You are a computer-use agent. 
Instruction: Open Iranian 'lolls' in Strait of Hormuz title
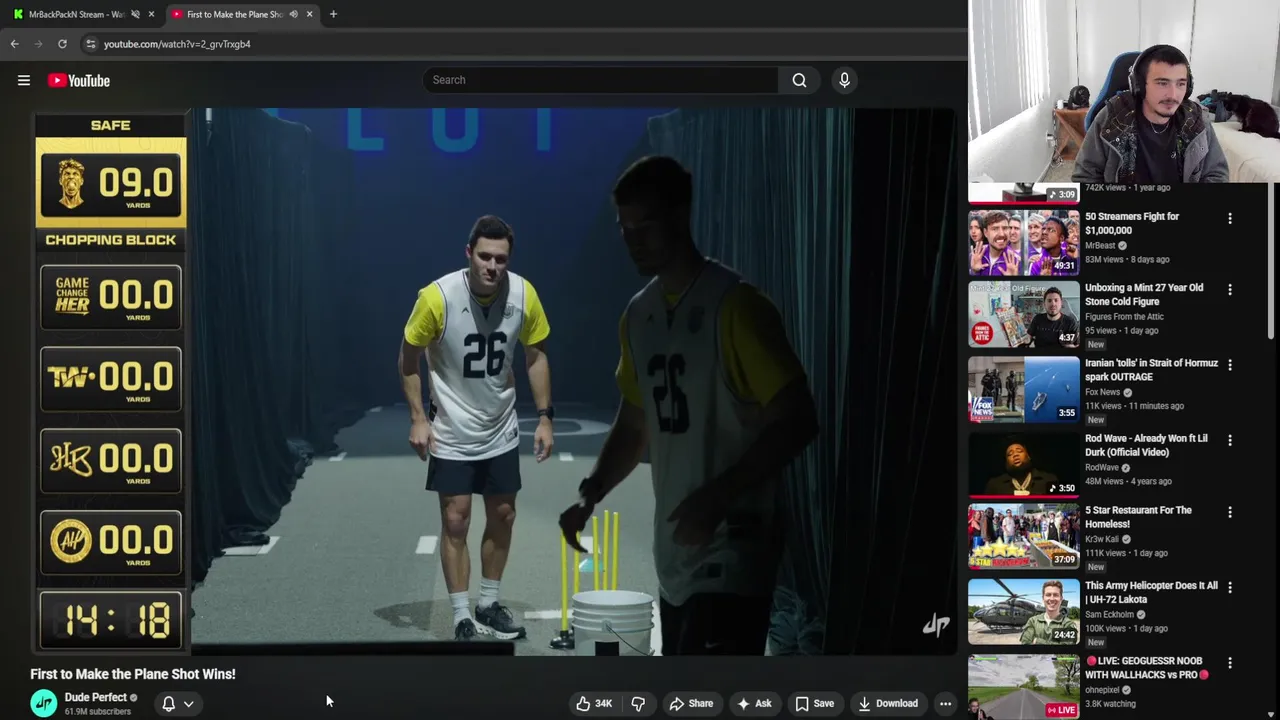[x=1151, y=370]
